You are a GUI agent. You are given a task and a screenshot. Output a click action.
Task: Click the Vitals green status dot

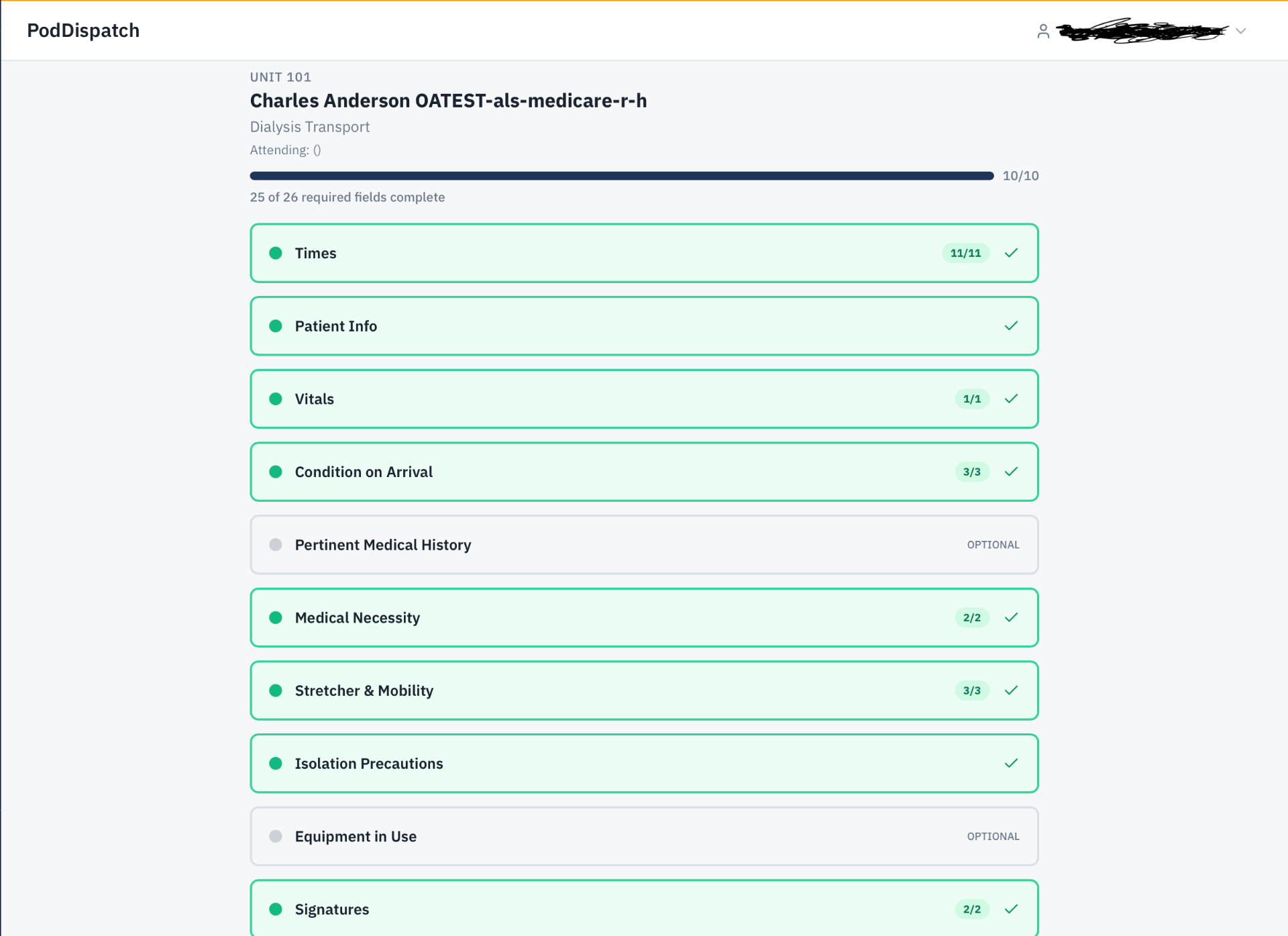click(x=276, y=399)
